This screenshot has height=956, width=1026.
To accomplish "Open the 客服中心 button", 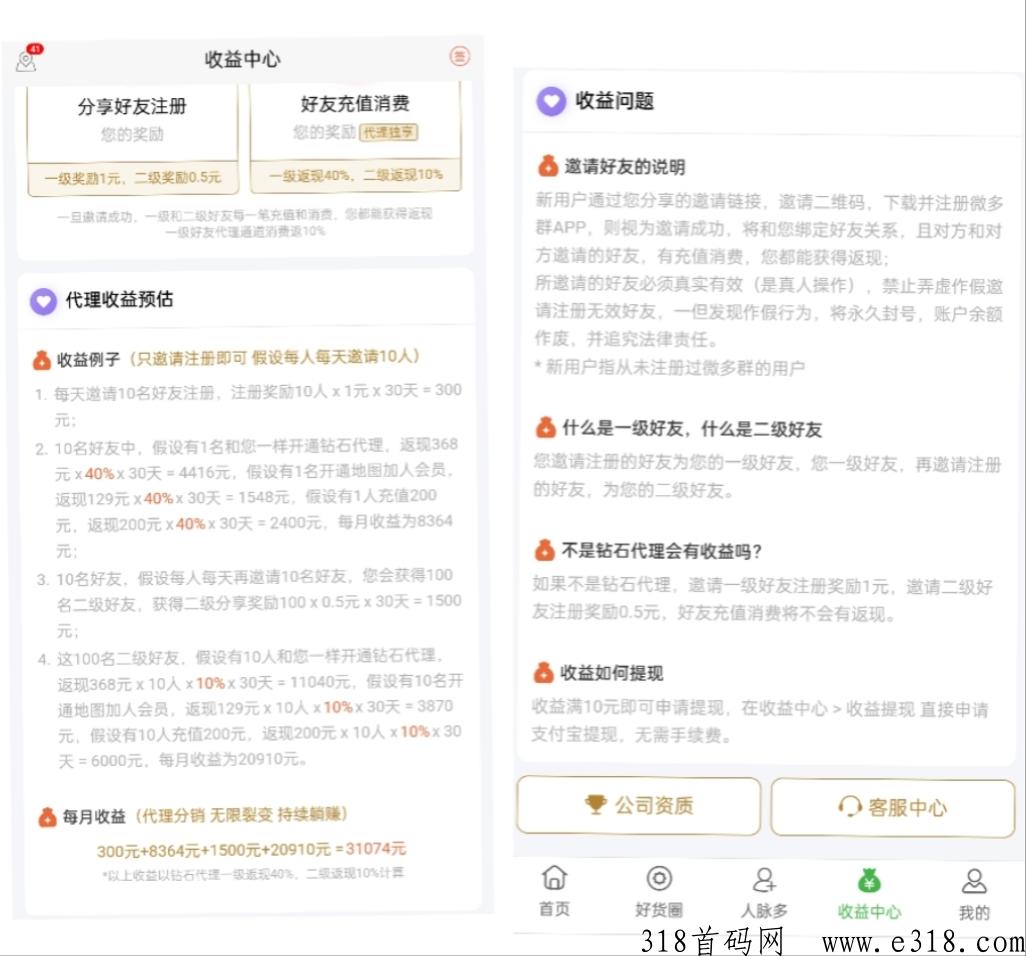I will 893,807.
